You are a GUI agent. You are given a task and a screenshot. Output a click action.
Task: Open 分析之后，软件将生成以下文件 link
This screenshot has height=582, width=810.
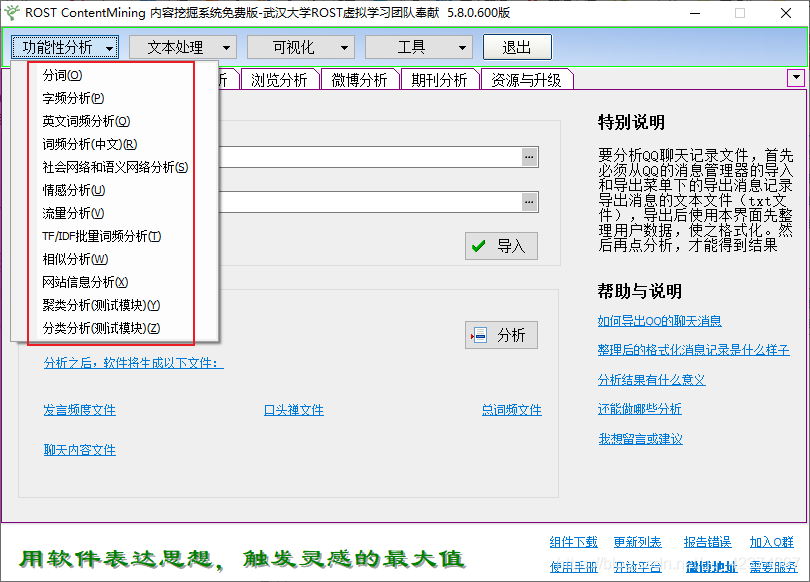point(134,363)
